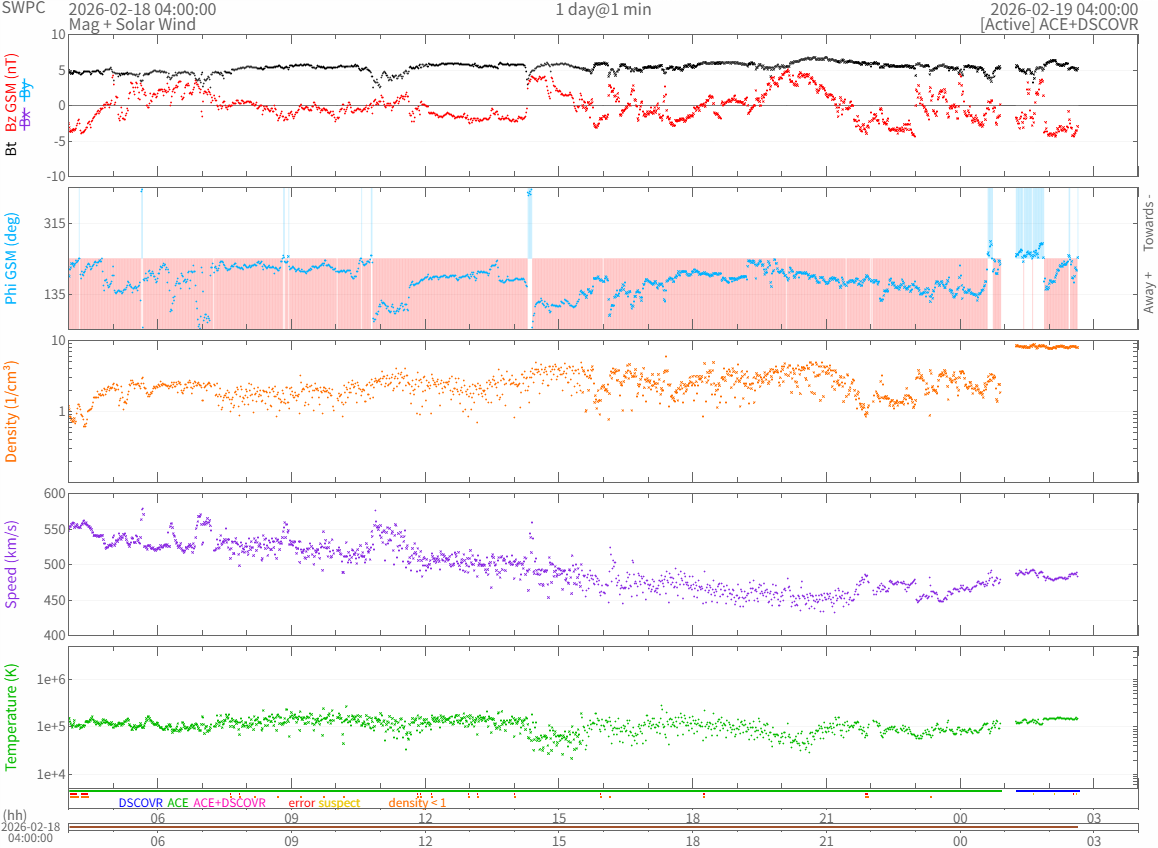Click the Density (1/cm³) axis label
This screenshot has width=1158, height=848.
pos(12,411)
